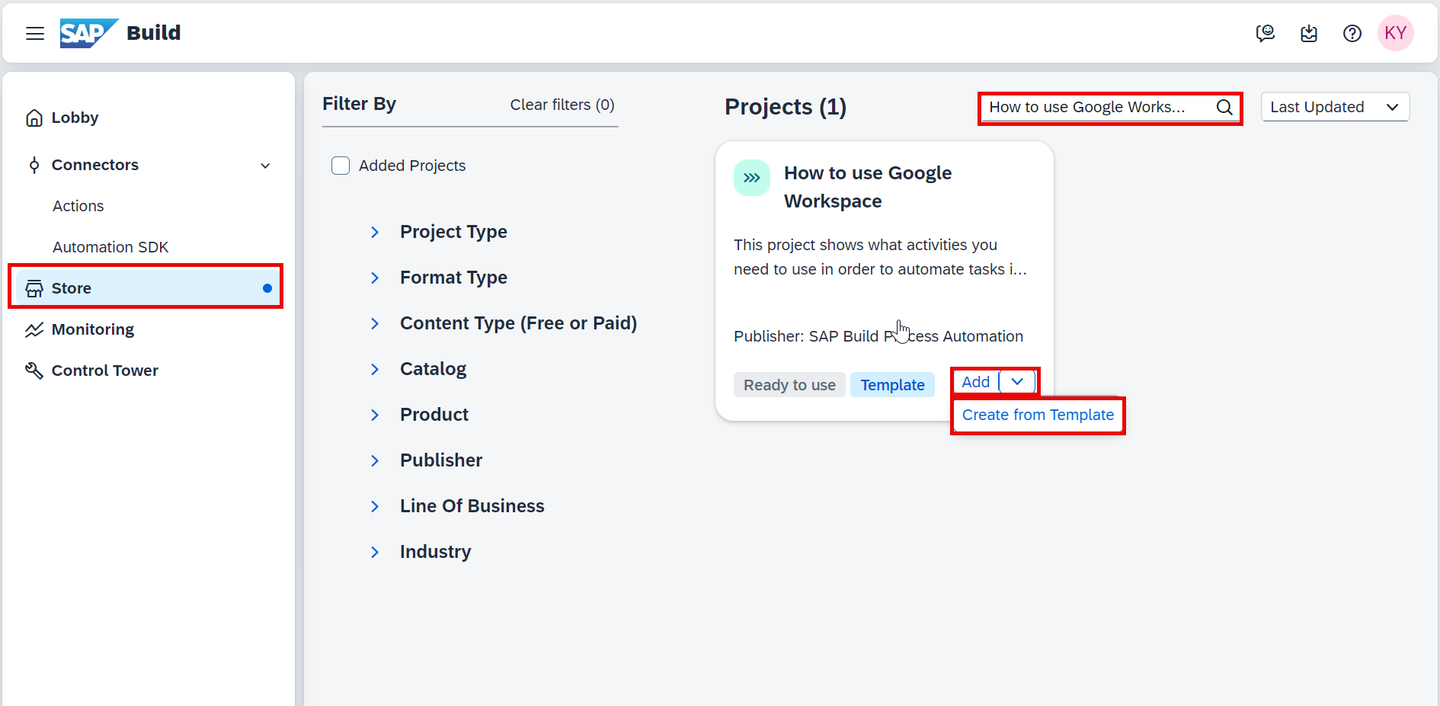Expand the Line Of Business filter
The image size is (1440, 706).
point(375,506)
